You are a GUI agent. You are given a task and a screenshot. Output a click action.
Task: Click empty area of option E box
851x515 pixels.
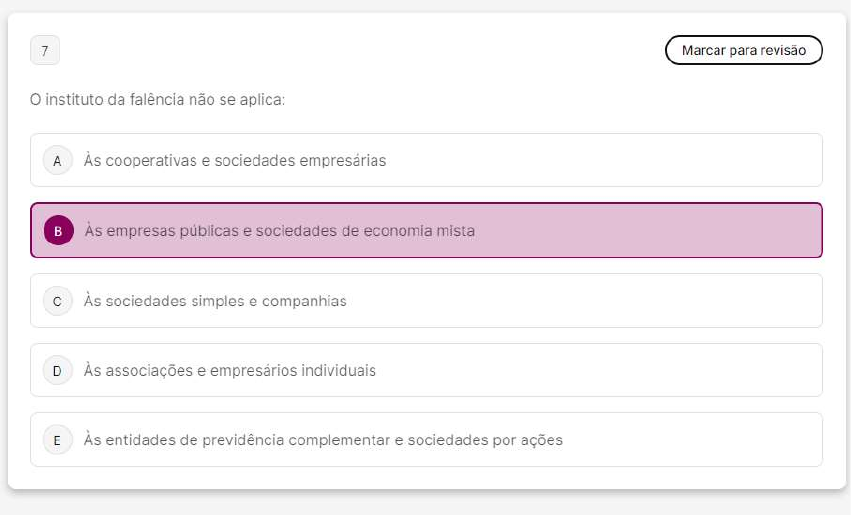[700, 440]
